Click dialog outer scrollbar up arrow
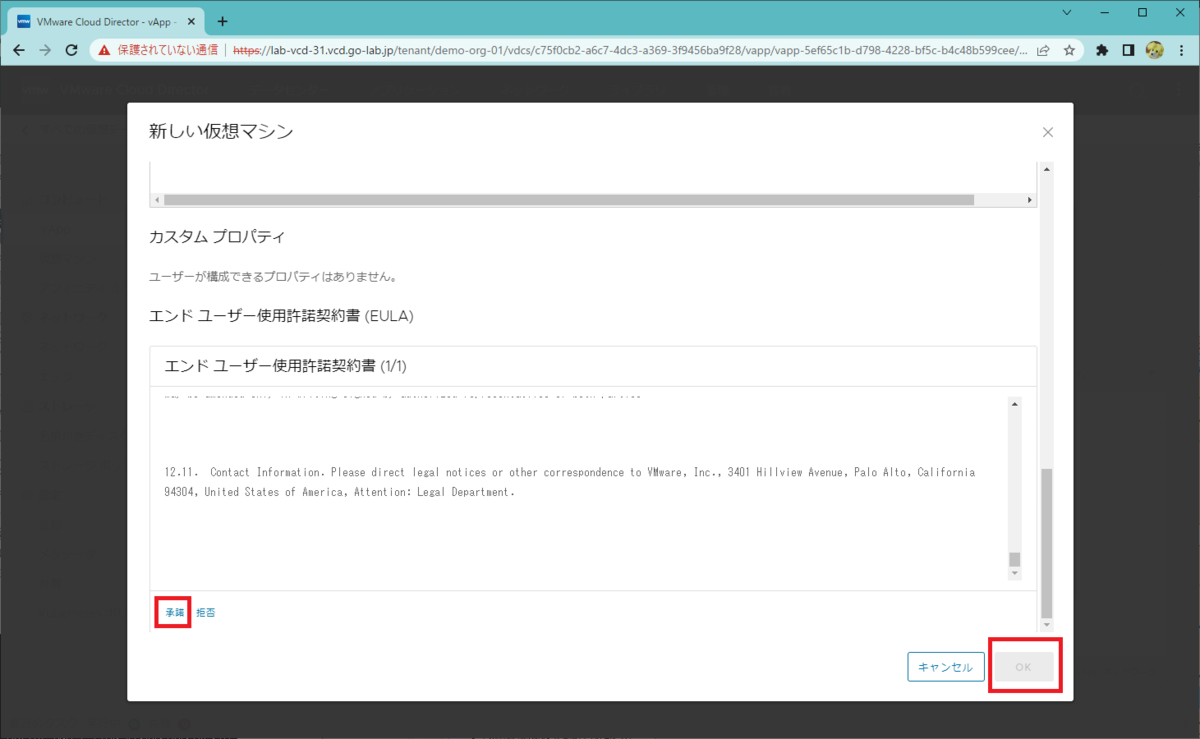The height and width of the screenshot is (739, 1200). (1046, 169)
